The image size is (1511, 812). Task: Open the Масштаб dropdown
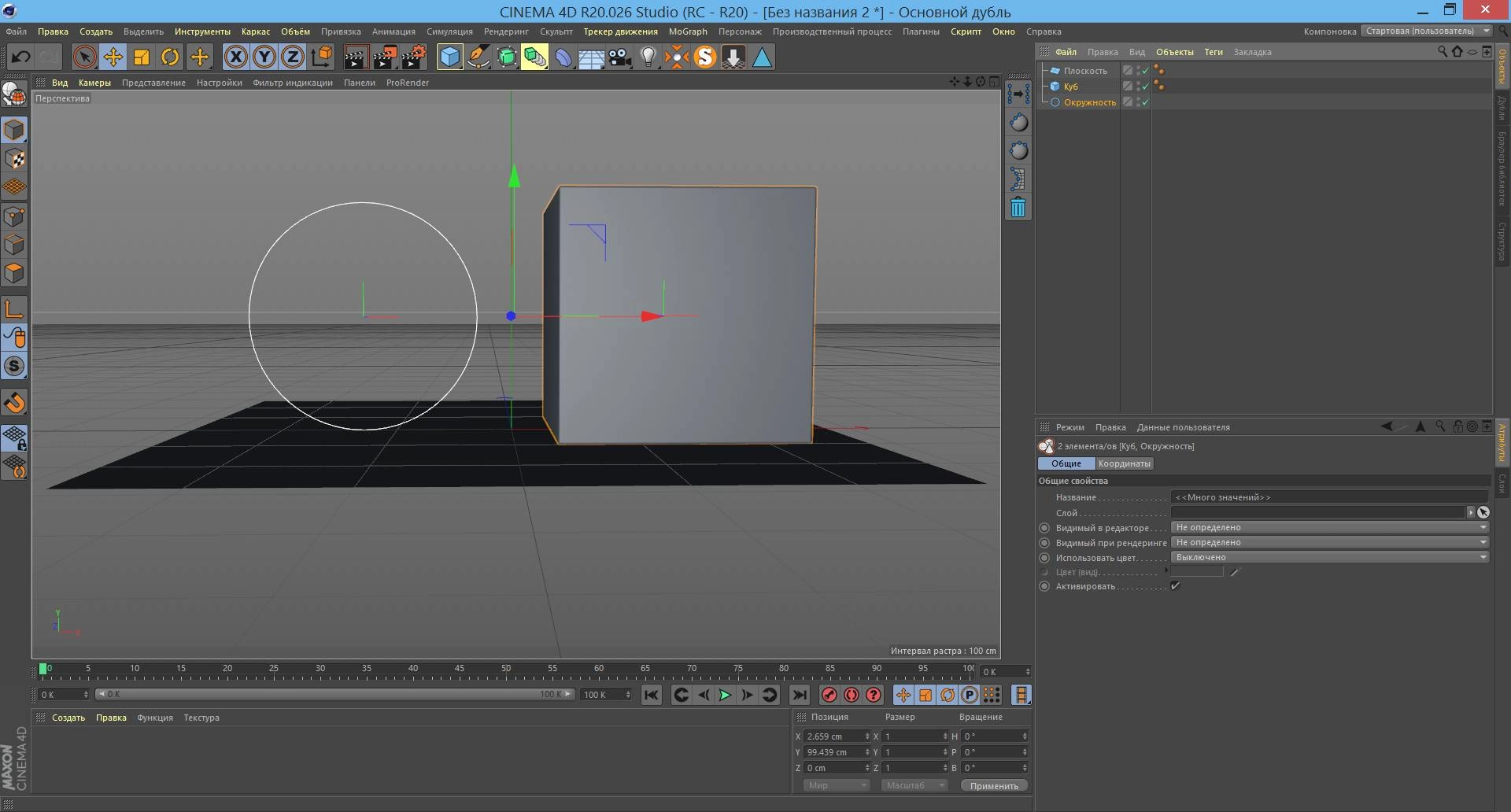914,785
